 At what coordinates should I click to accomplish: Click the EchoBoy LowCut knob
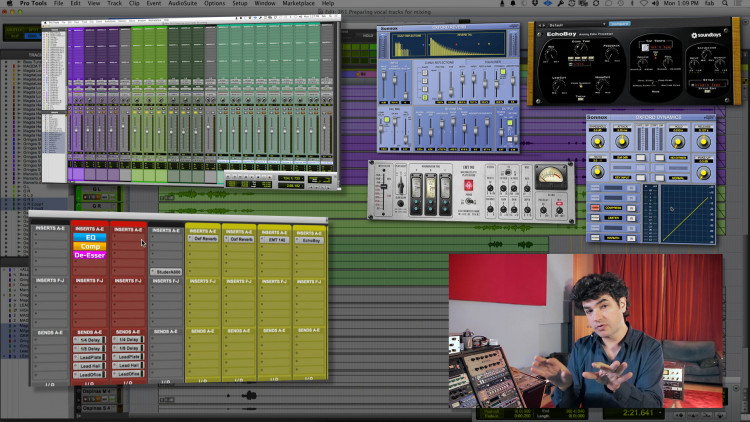[x=558, y=86]
